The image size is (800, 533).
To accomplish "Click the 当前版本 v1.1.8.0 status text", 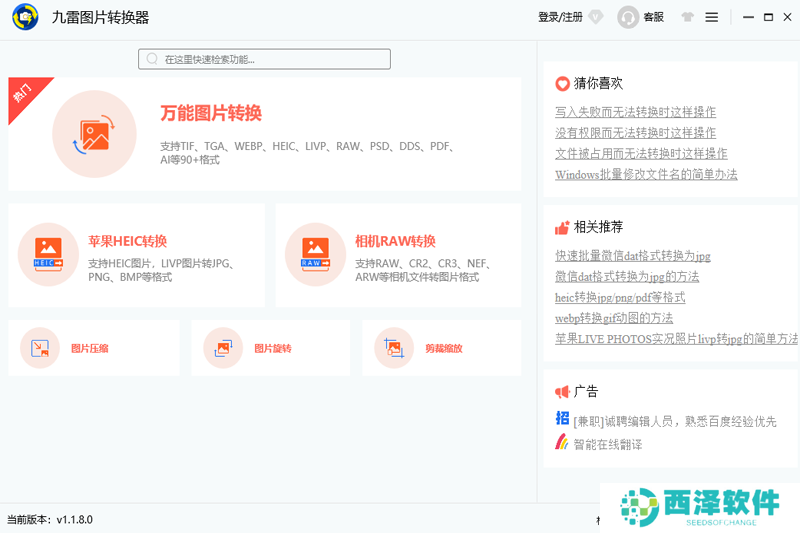I will click(x=49, y=520).
